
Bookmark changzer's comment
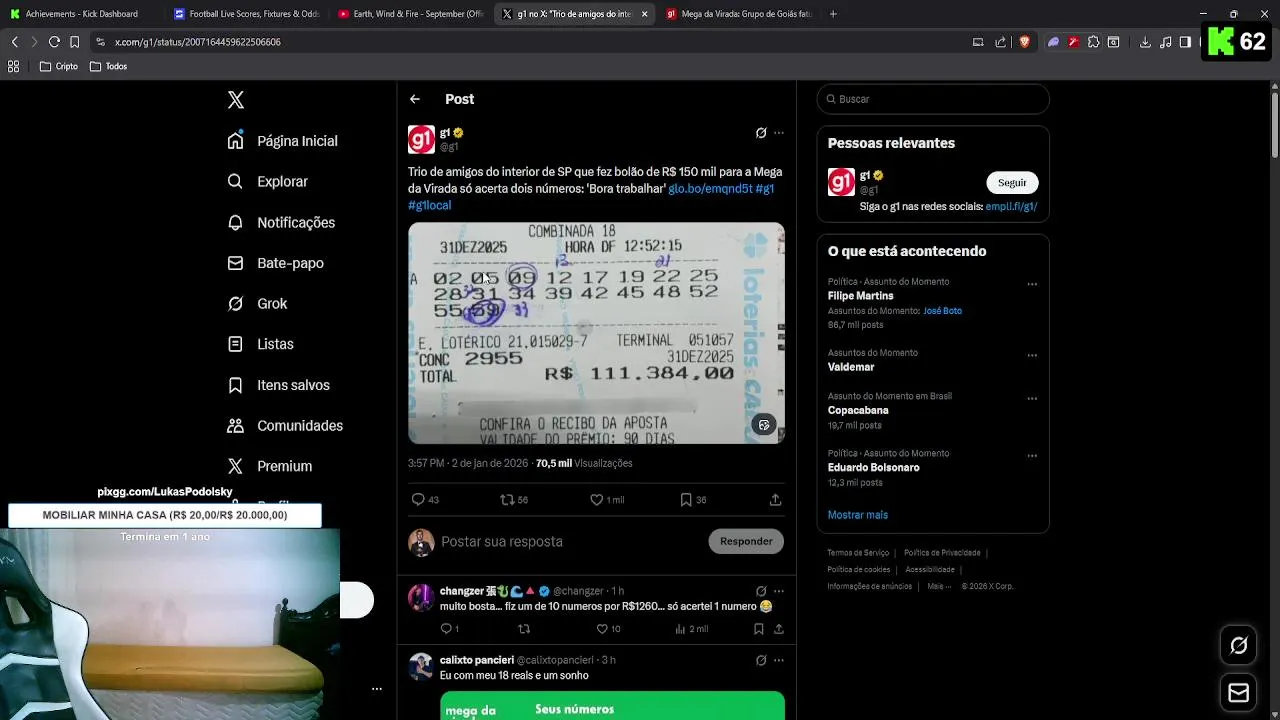(x=759, y=629)
